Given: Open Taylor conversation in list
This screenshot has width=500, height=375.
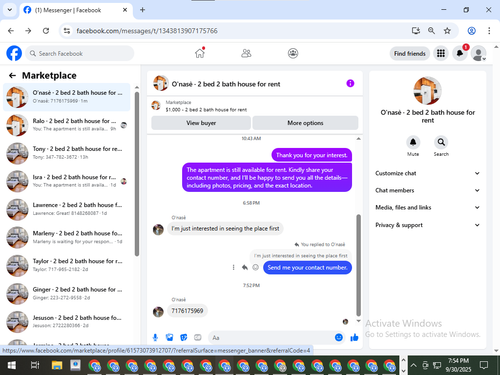Looking at the screenshot, I should tap(67, 265).
